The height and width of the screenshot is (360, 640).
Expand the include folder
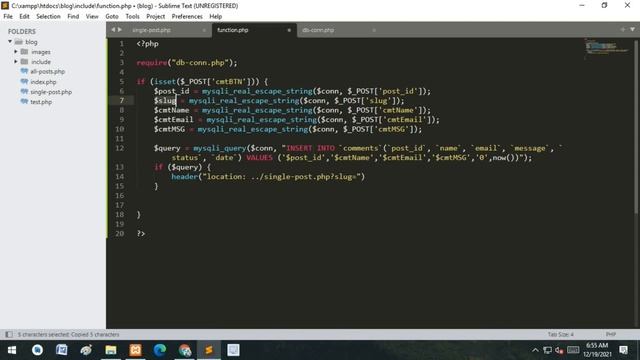coord(16,62)
